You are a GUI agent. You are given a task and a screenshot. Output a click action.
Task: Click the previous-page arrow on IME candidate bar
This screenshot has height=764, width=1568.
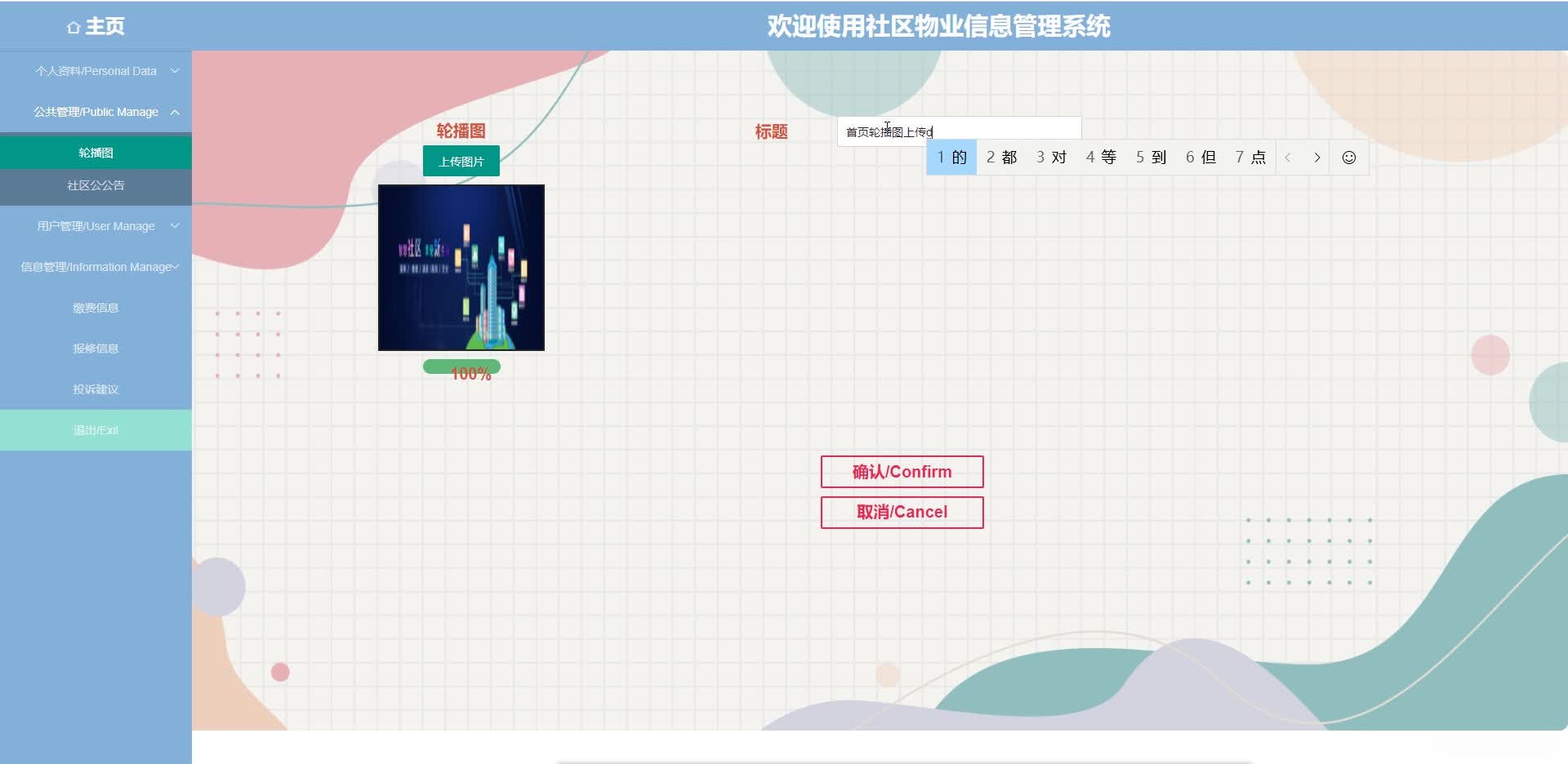[1289, 157]
